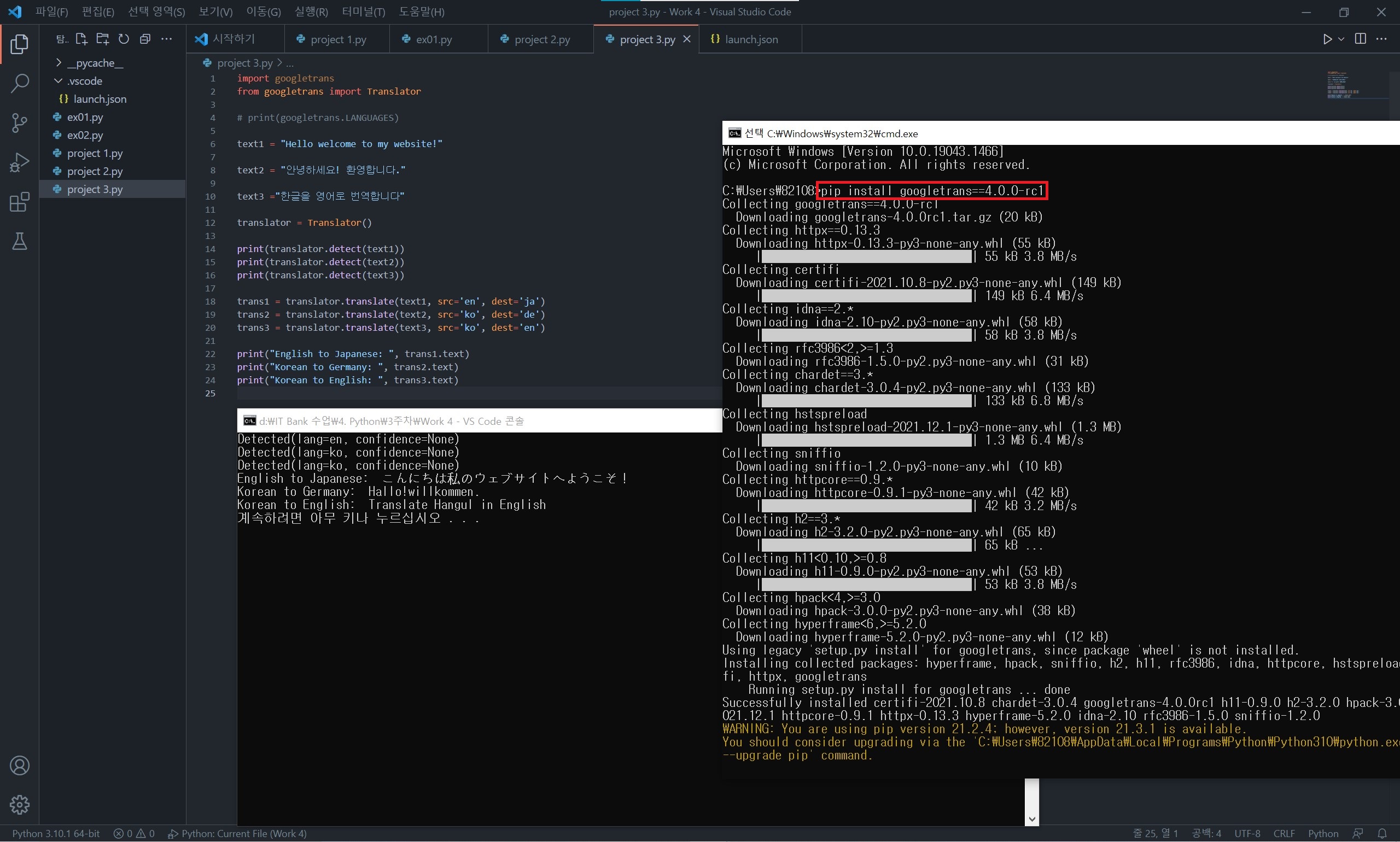Click the Split Editor icon

1360,39
